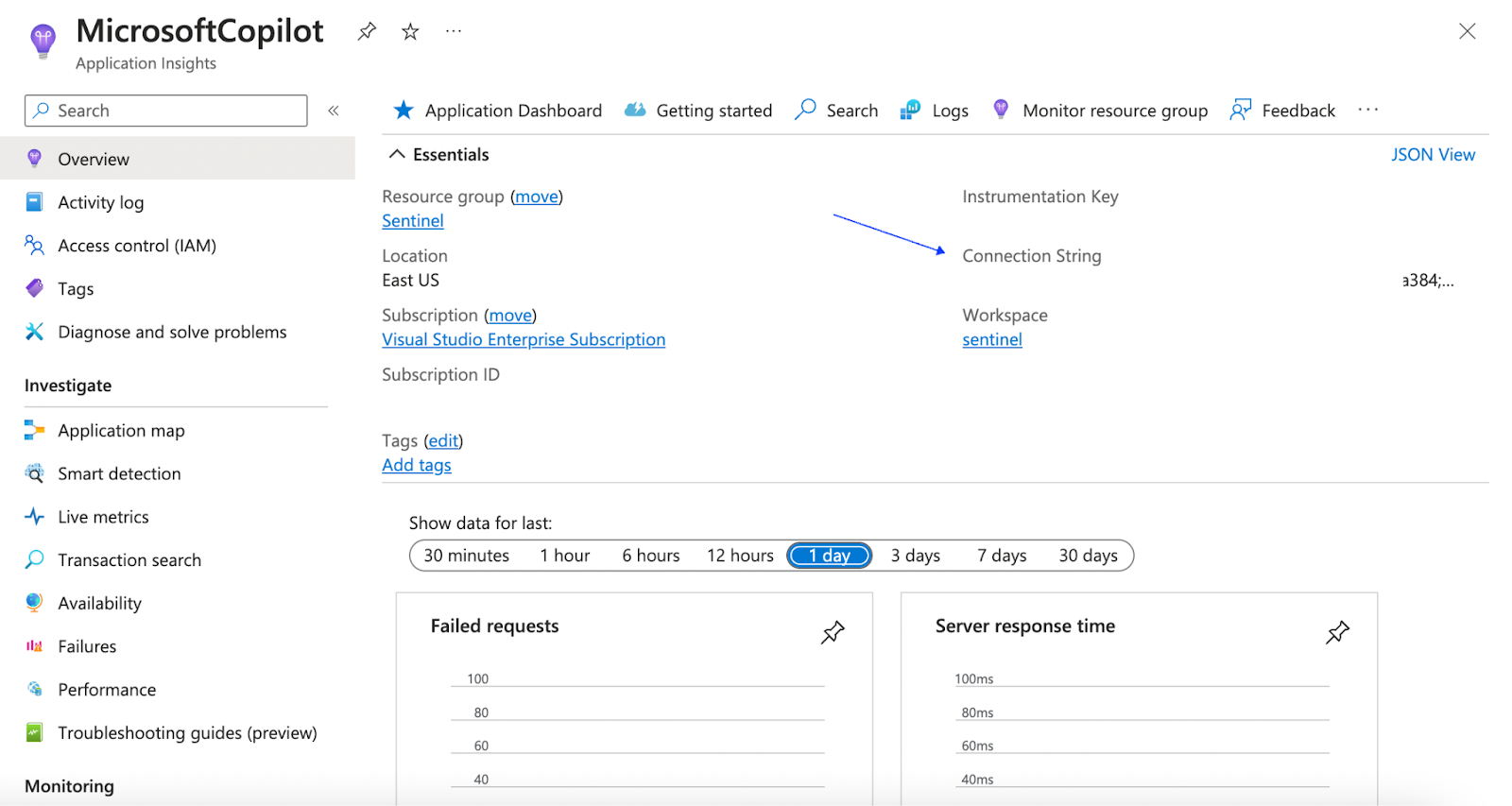
Task: Open the sentinel workspace link
Action: pyautogui.click(x=992, y=339)
